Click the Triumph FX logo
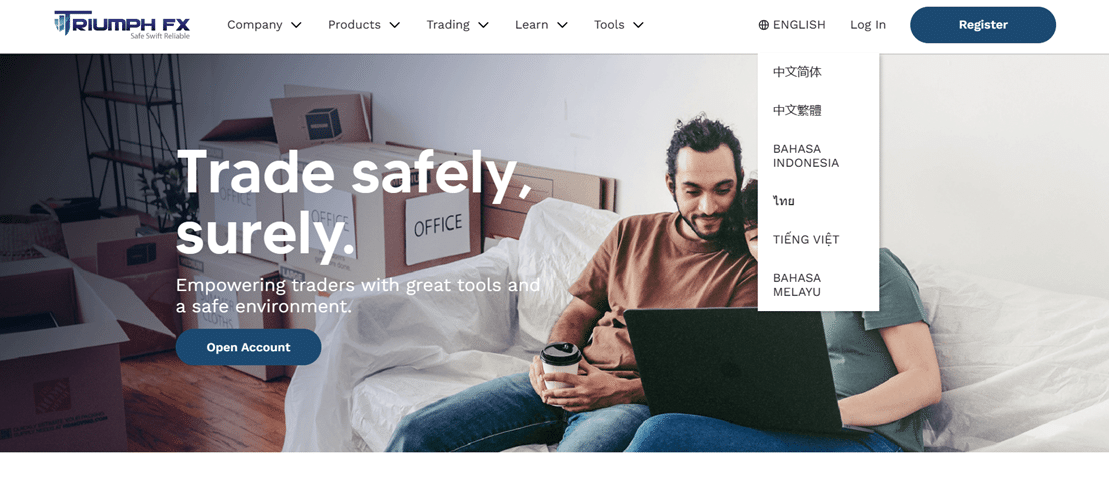 122,24
